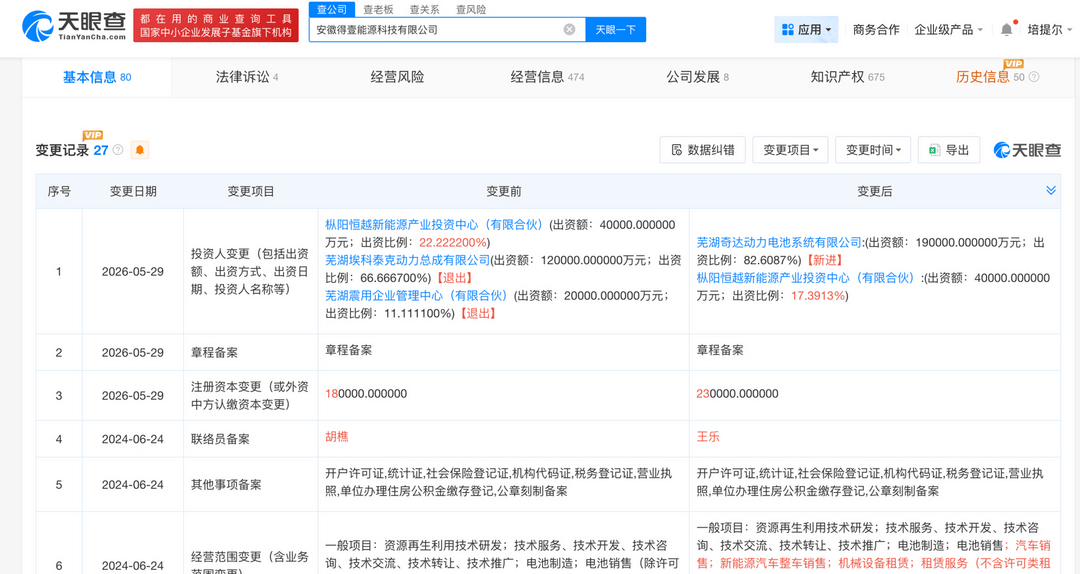Open the 知识产权 tab
This screenshot has width=1080, height=574.
click(847, 77)
